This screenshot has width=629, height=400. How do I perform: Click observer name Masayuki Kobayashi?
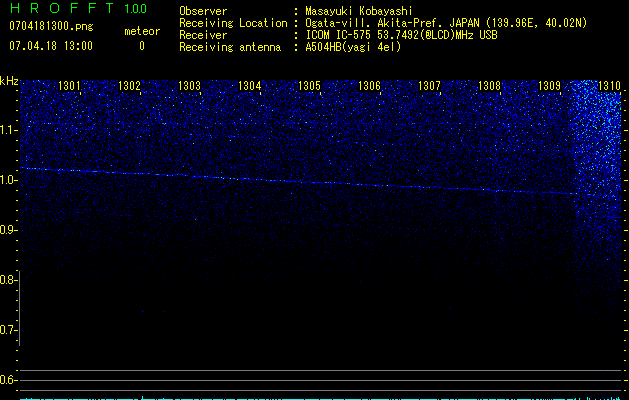(359, 11)
